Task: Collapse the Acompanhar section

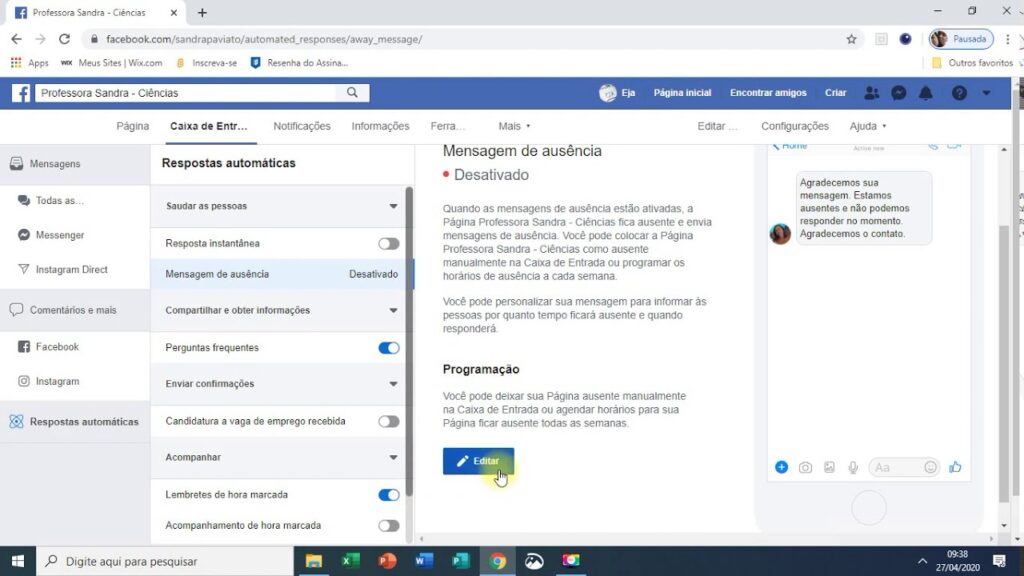Action: point(393,458)
